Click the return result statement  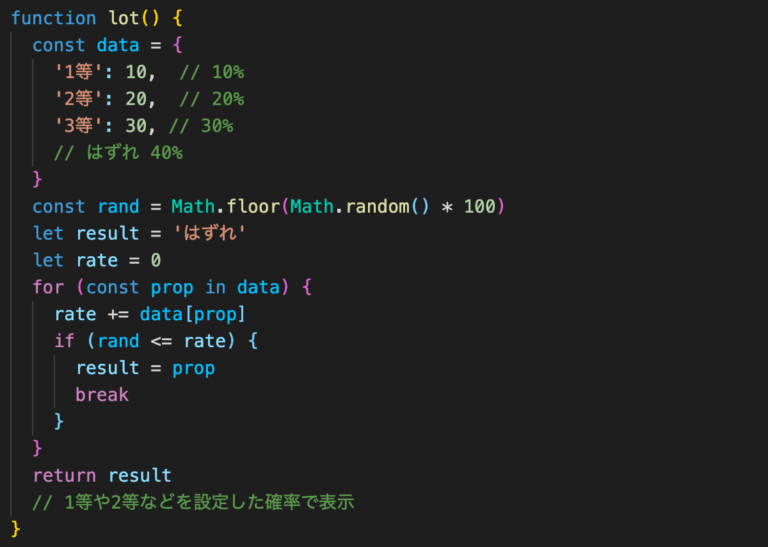[x=102, y=476]
